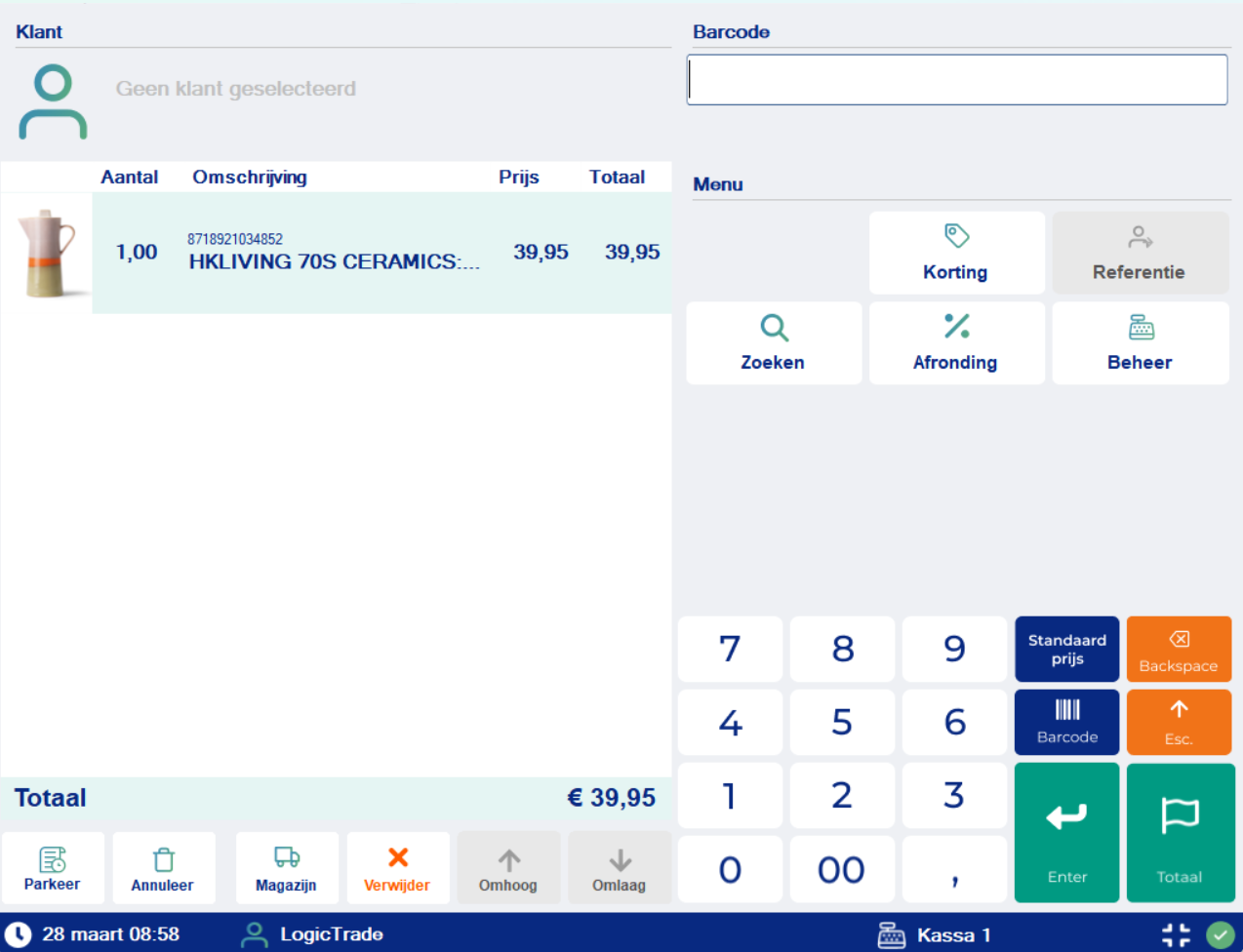The height and width of the screenshot is (952, 1243).
Task: Click the green checkmark in the status bar
Action: (x=1219, y=933)
